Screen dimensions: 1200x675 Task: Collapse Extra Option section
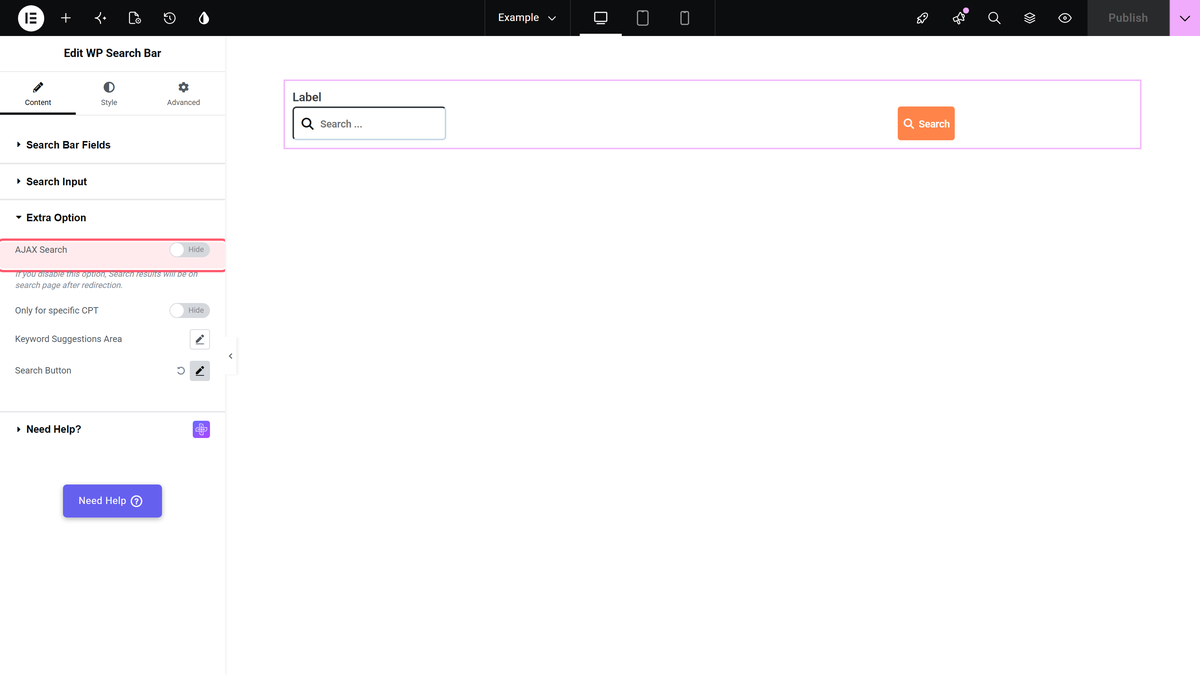113,218
